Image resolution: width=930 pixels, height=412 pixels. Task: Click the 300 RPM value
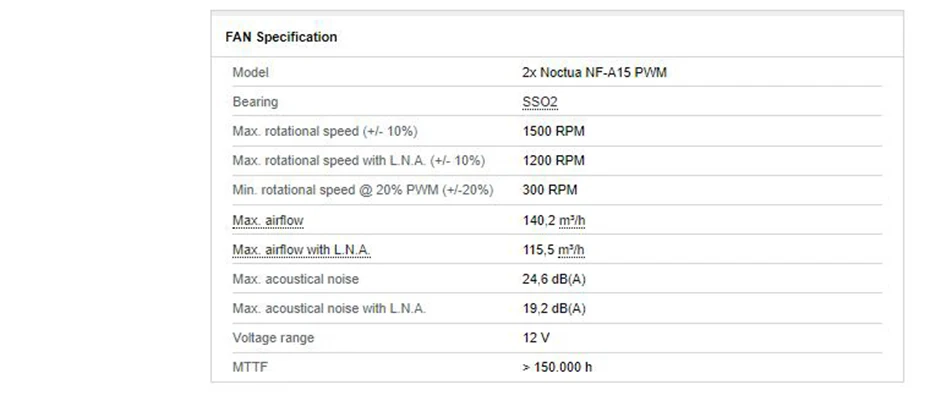550,190
